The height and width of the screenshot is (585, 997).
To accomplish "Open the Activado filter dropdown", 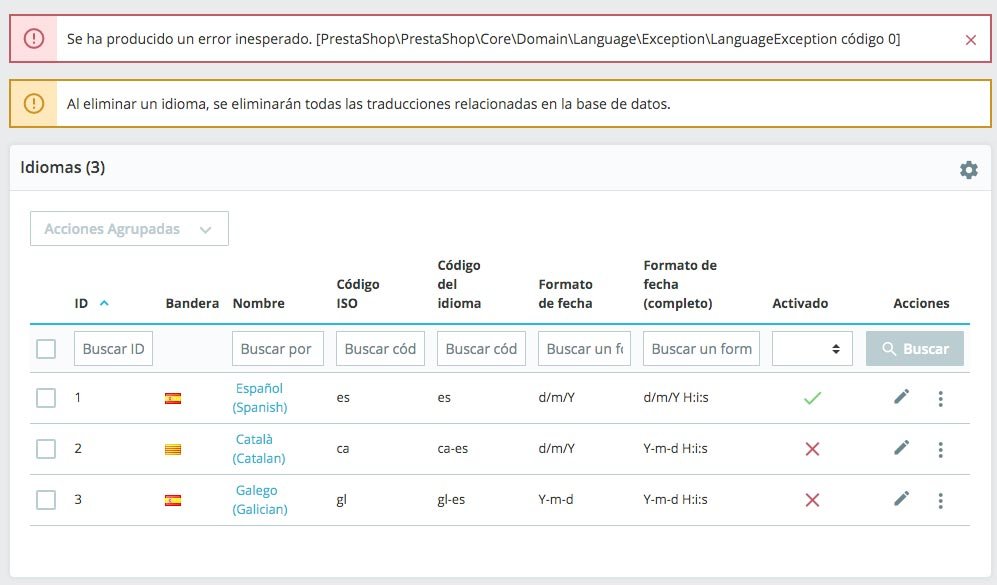I will 812,349.
